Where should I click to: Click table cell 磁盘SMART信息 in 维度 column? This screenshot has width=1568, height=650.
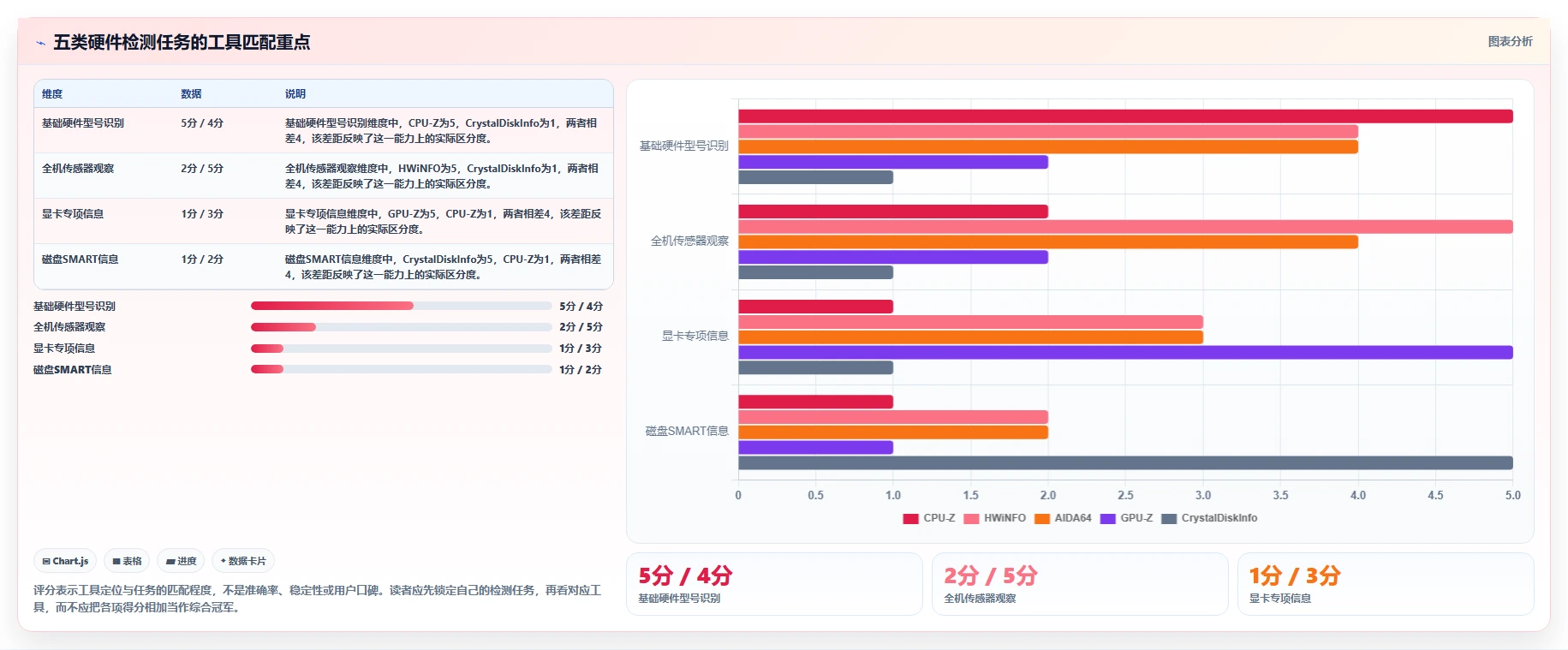80,259
